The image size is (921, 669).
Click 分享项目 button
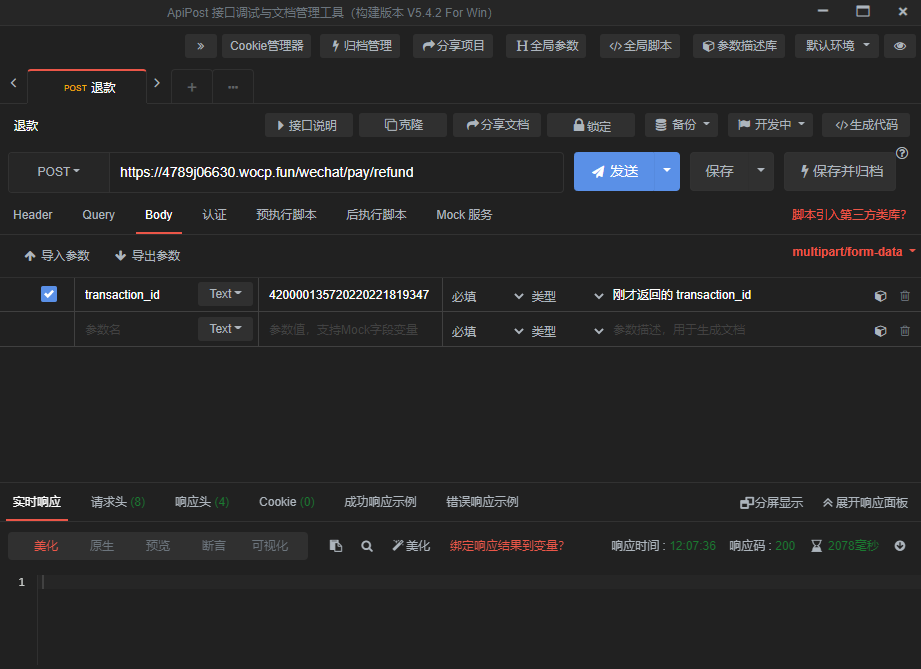pyautogui.click(x=453, y=46)
